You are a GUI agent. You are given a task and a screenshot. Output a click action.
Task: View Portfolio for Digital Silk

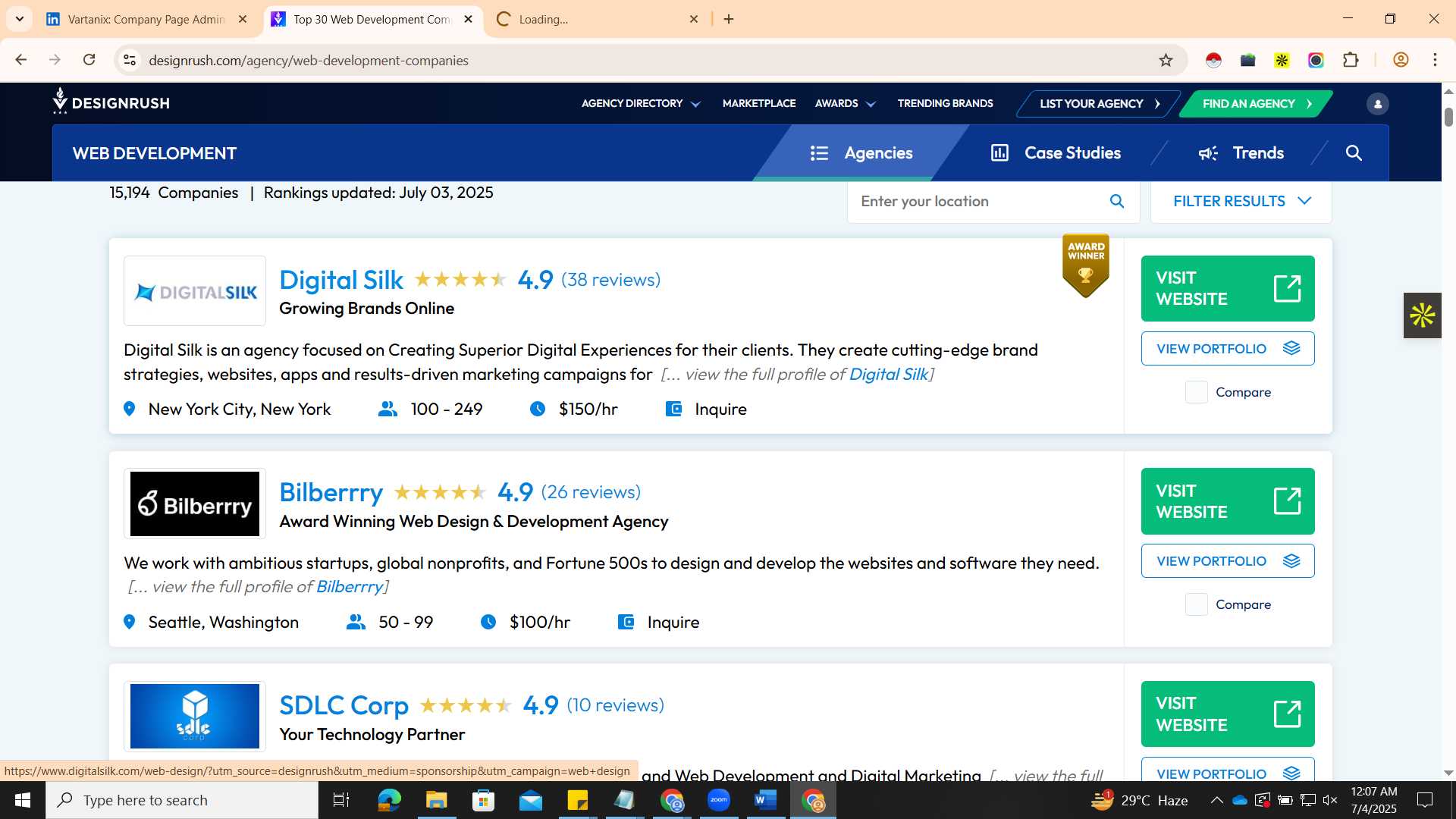1227,349
